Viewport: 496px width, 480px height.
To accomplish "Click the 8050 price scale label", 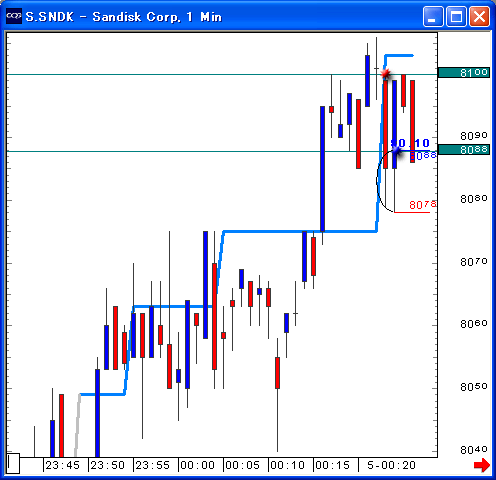I will (x=474, y=387).
